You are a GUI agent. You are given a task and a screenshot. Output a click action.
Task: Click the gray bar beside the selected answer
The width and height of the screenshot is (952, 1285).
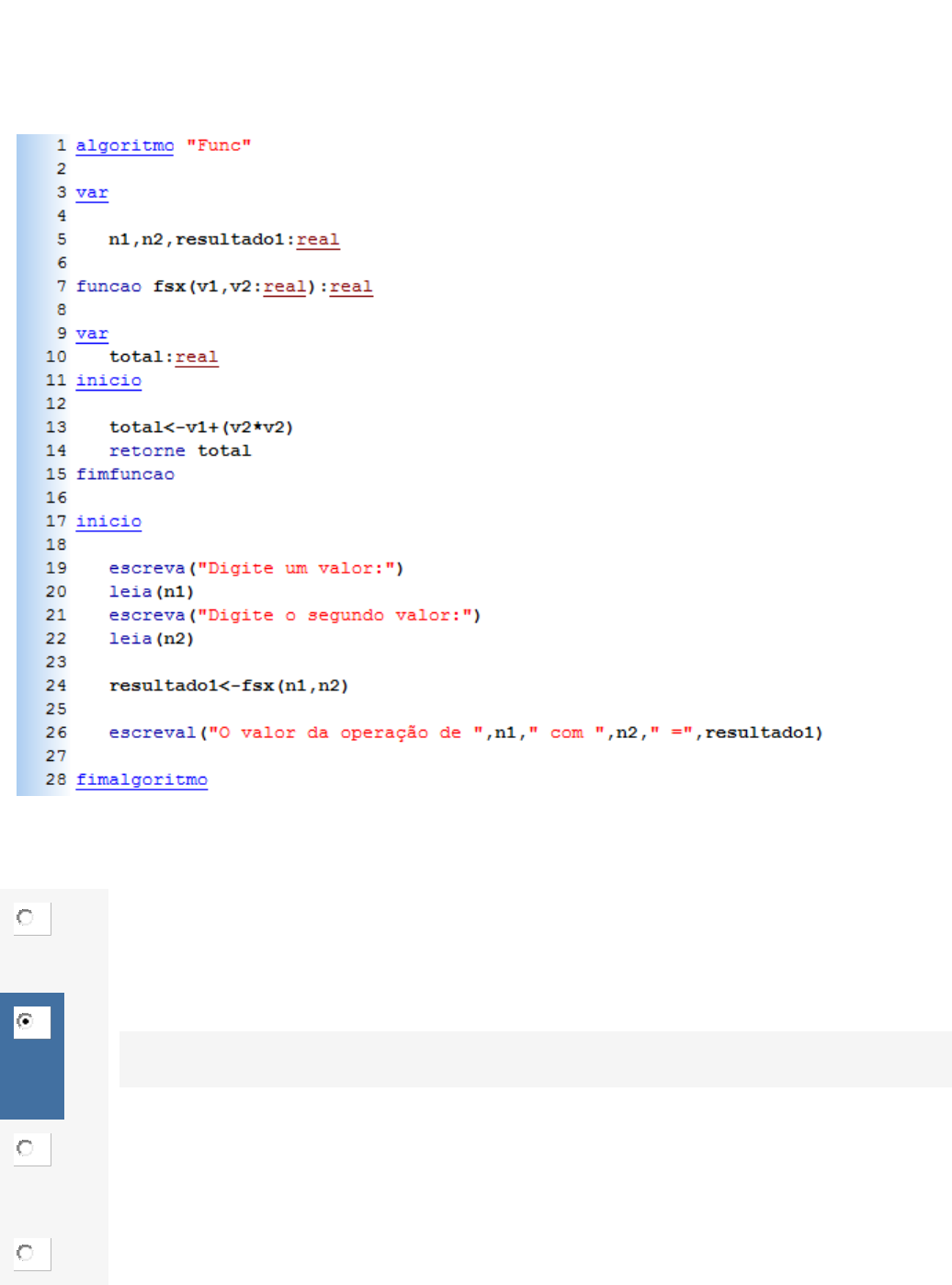pos(535,1059)
